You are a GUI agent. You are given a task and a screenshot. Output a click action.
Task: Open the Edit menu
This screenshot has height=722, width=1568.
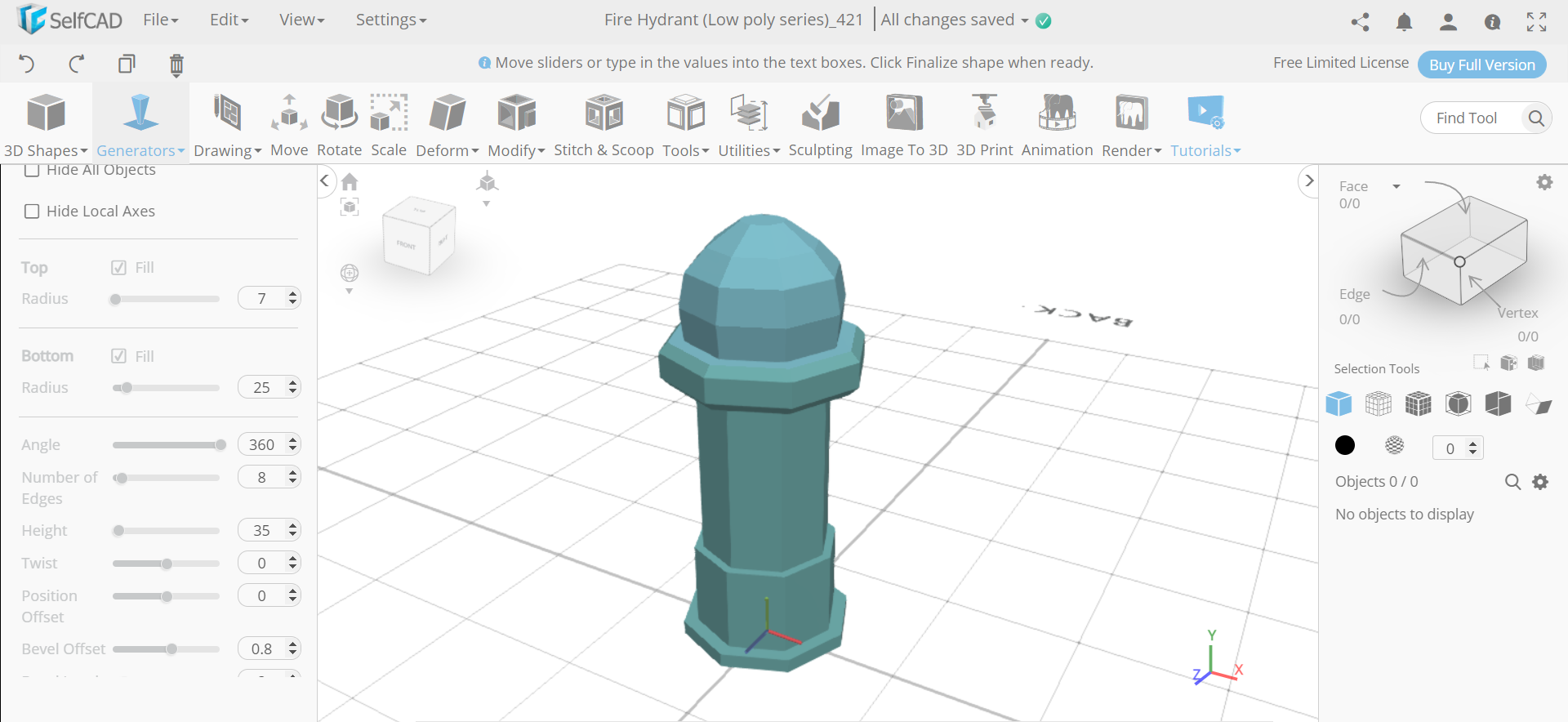[x=229, y=20]
